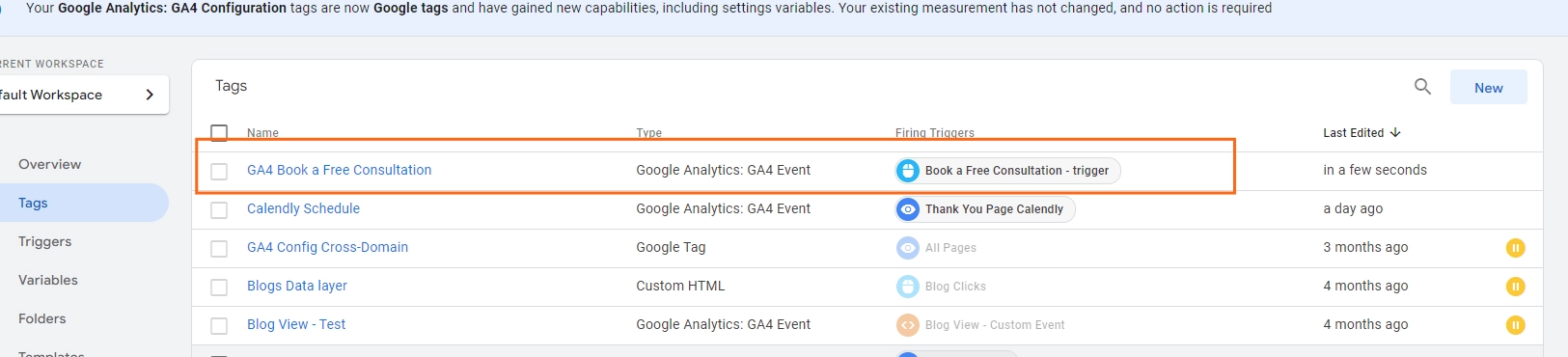Check the GA4 Book a Free Consultation checkbox
The width and height of the screenshot is (1568, 357).
pyautogui.click(x=219, y=171)
